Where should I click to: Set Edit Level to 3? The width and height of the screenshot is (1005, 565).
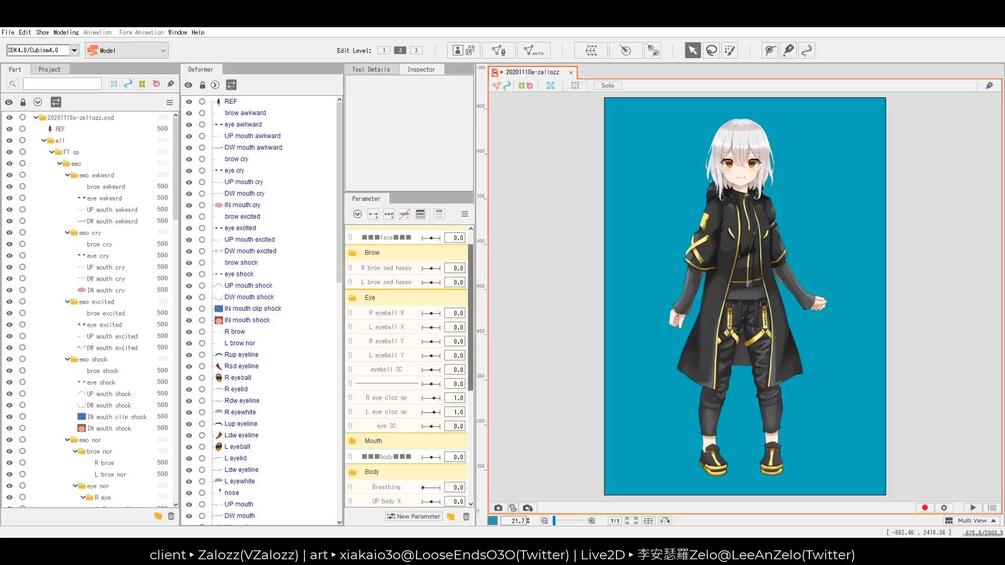416,50
